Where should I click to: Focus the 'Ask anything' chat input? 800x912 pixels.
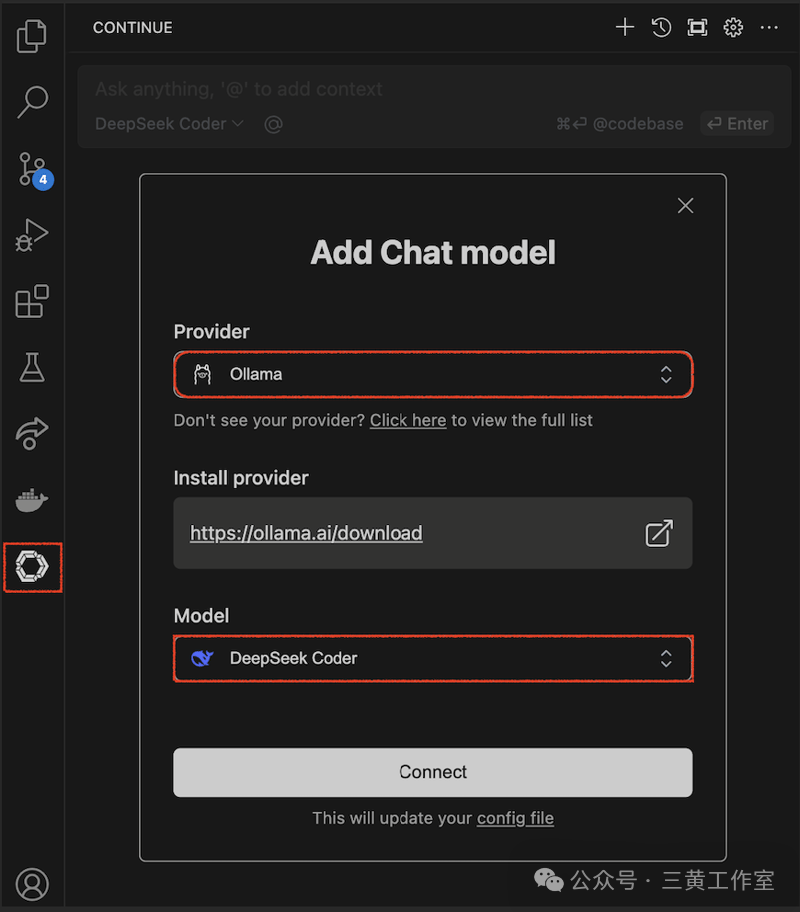click(x=434, y=89)
